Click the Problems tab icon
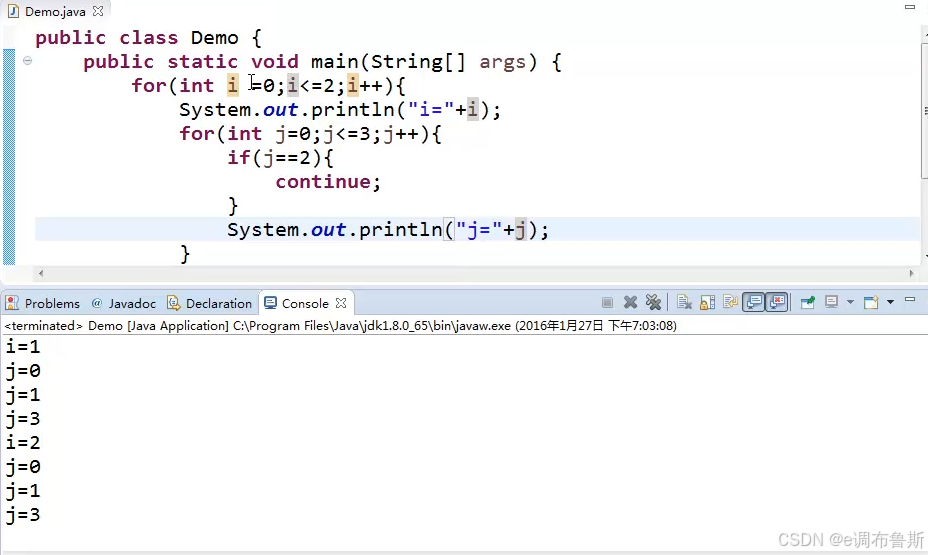 [12, 304]
